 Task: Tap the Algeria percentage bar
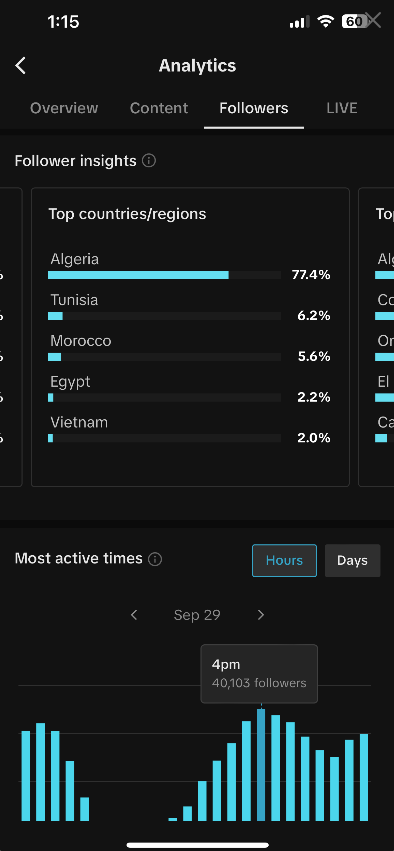coord(164,275)
